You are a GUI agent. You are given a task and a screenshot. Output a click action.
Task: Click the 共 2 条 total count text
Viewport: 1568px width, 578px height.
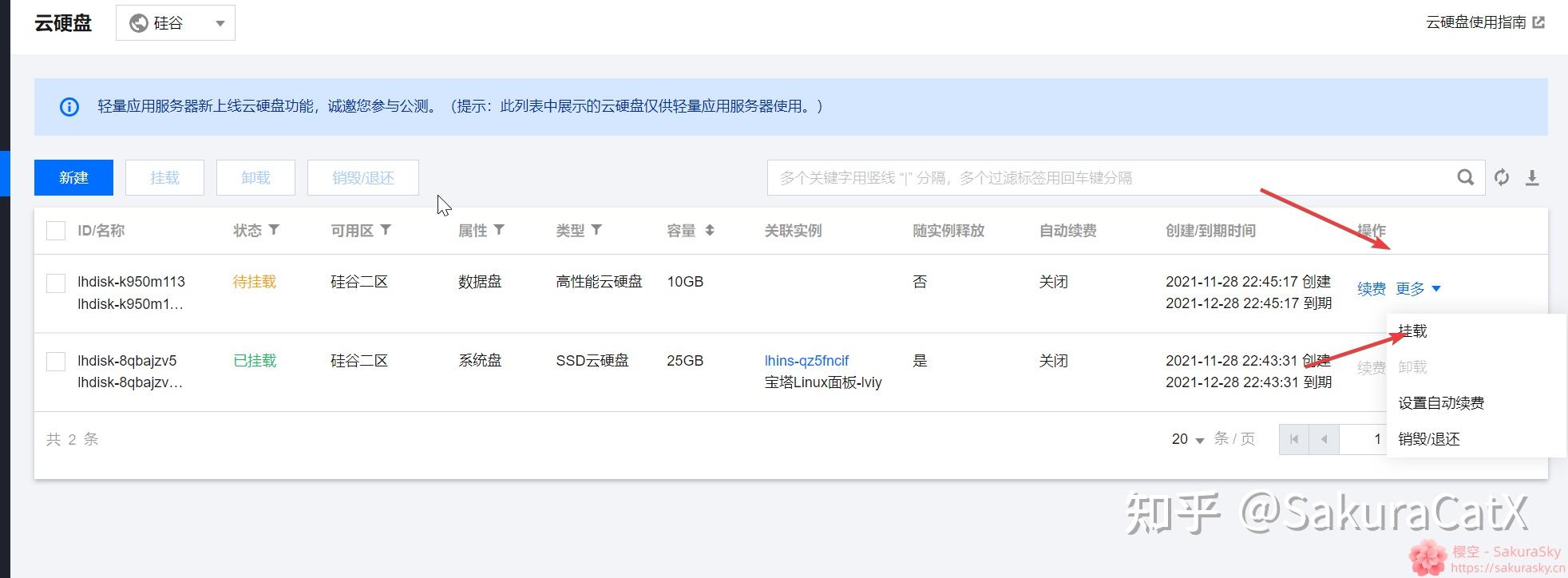[x=72, y=439]
